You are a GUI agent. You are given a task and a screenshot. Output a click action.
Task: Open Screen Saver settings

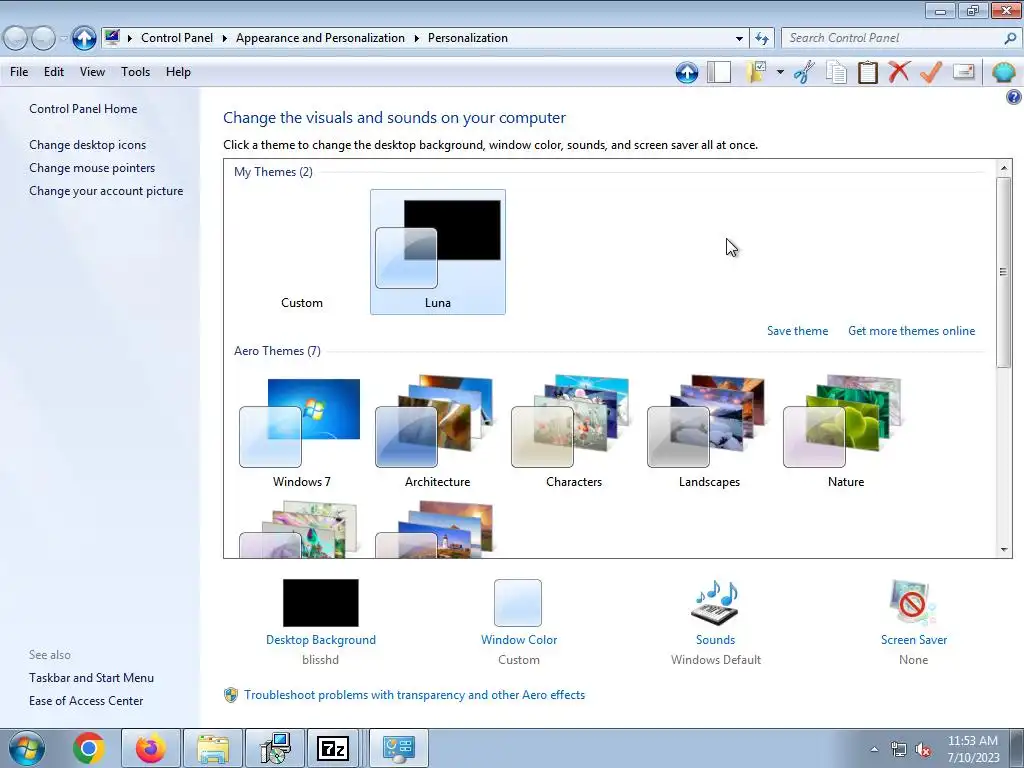(x=913, y=610)
